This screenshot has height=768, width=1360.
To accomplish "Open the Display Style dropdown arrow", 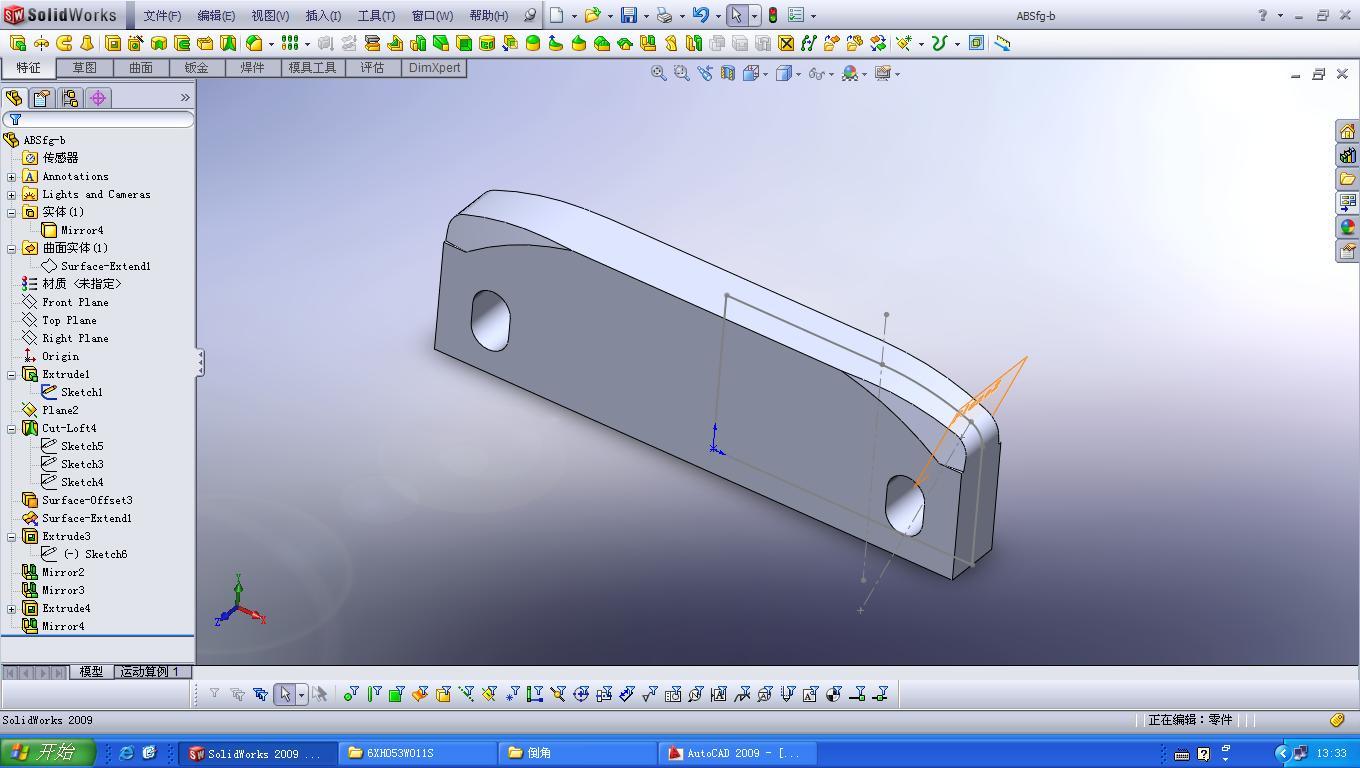I will (x=797, y=73).
